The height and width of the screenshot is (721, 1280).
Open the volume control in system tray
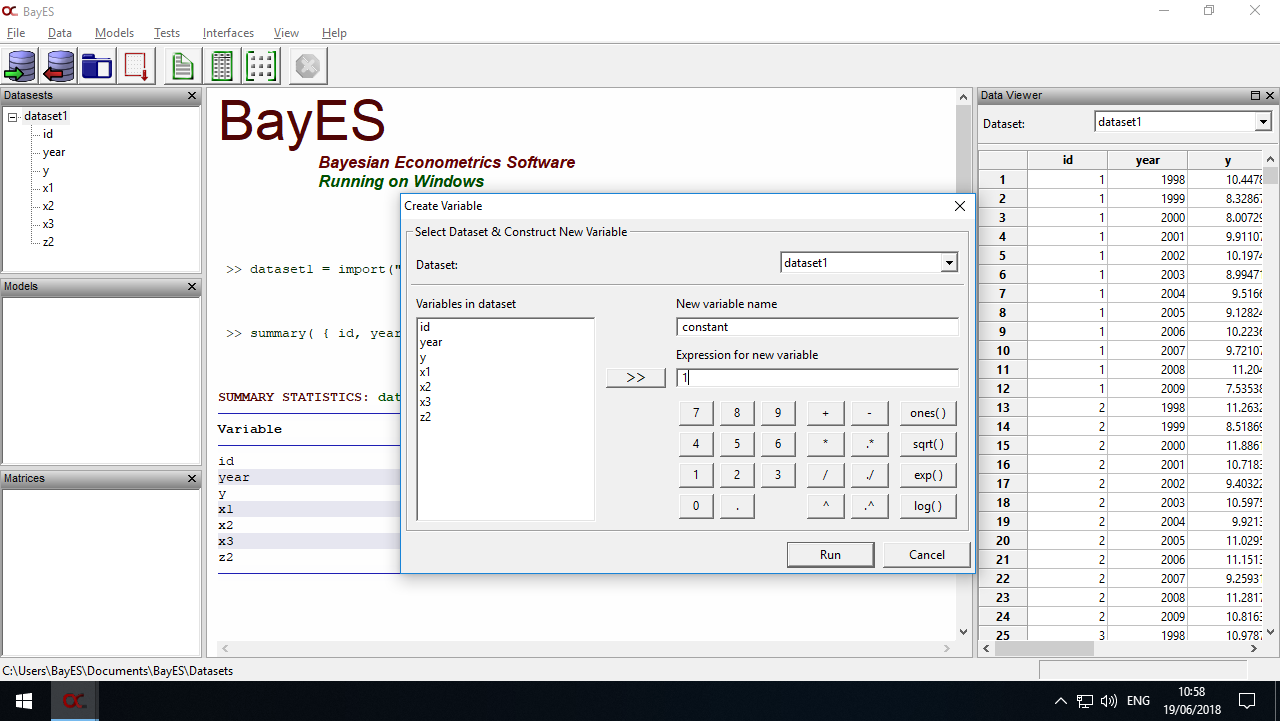pyautogui.click(x=1109, y=701)
